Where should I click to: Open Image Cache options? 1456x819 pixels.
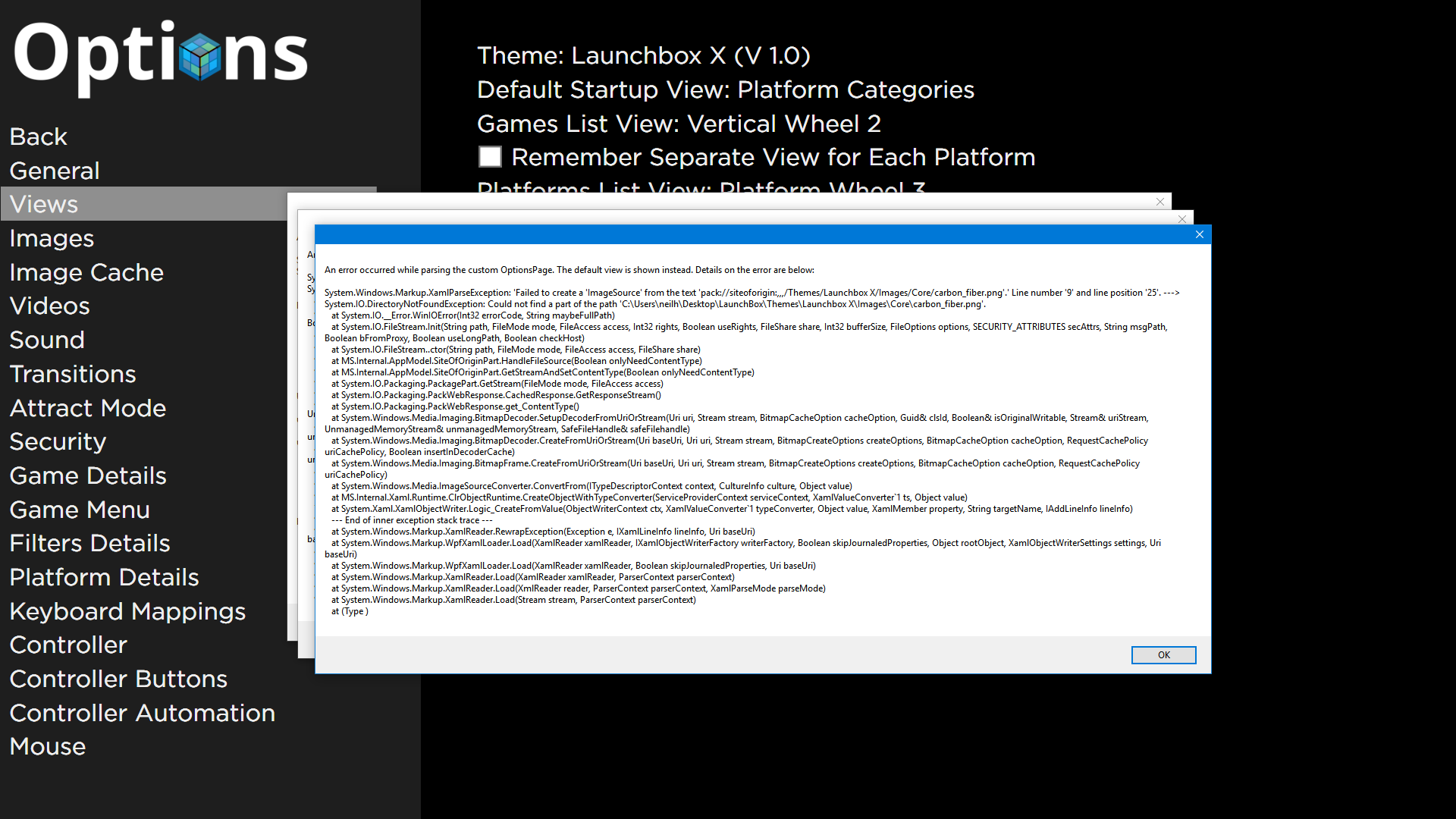tap(86, 272)
